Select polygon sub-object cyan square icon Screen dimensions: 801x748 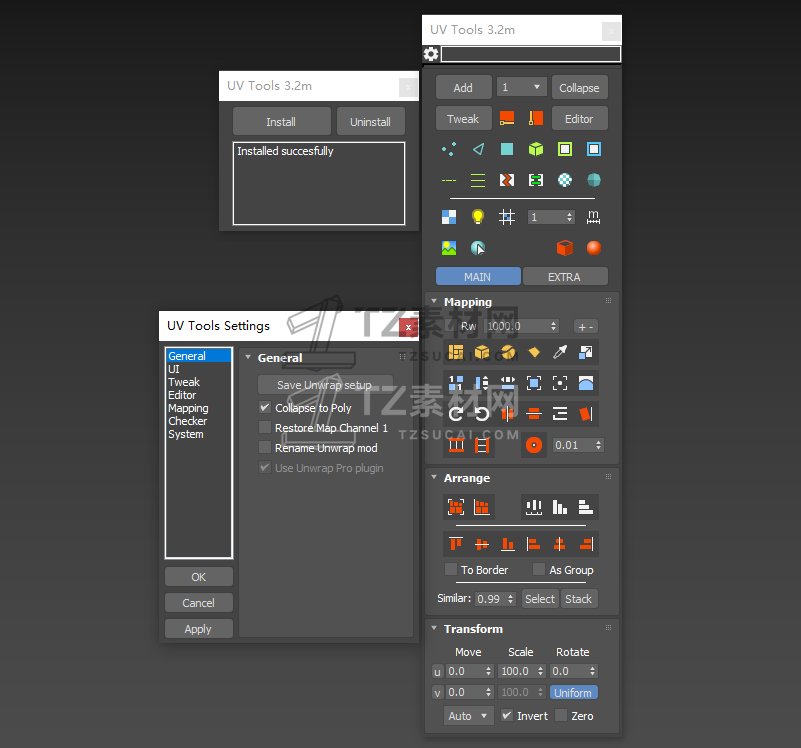tap(507, 149)
